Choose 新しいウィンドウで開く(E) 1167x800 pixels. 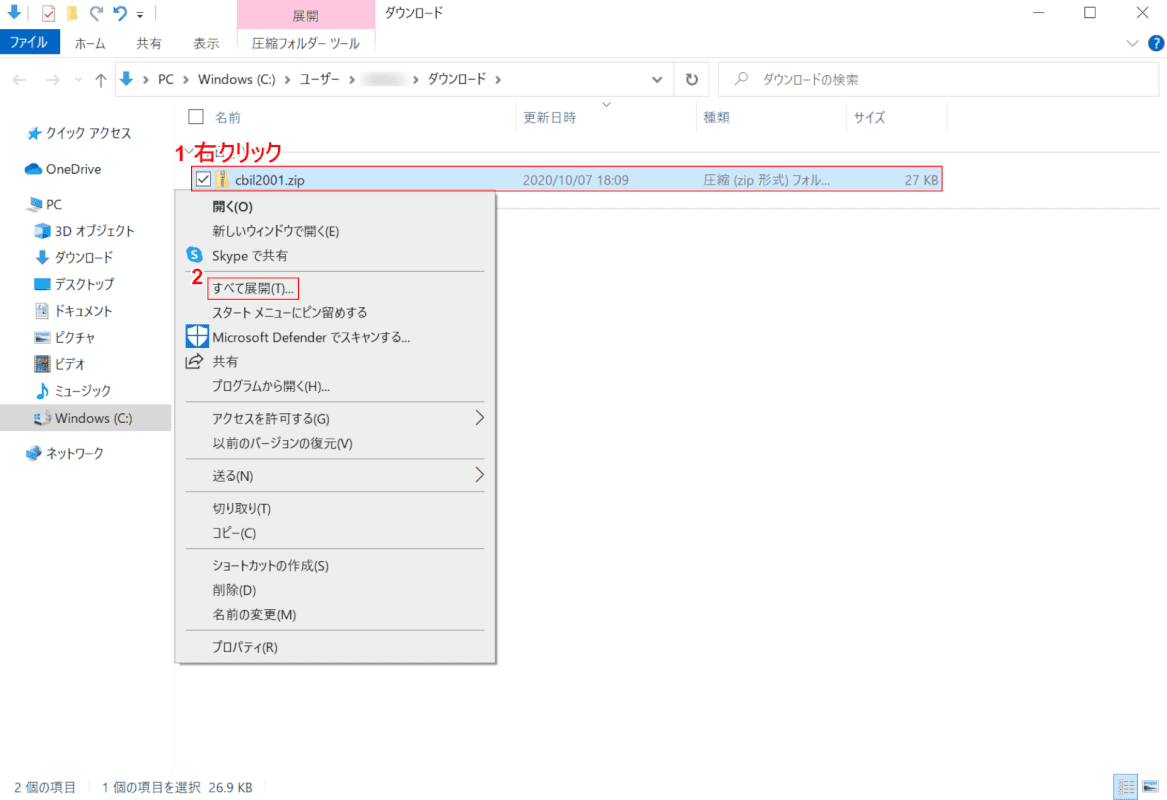tap(333, 231)
